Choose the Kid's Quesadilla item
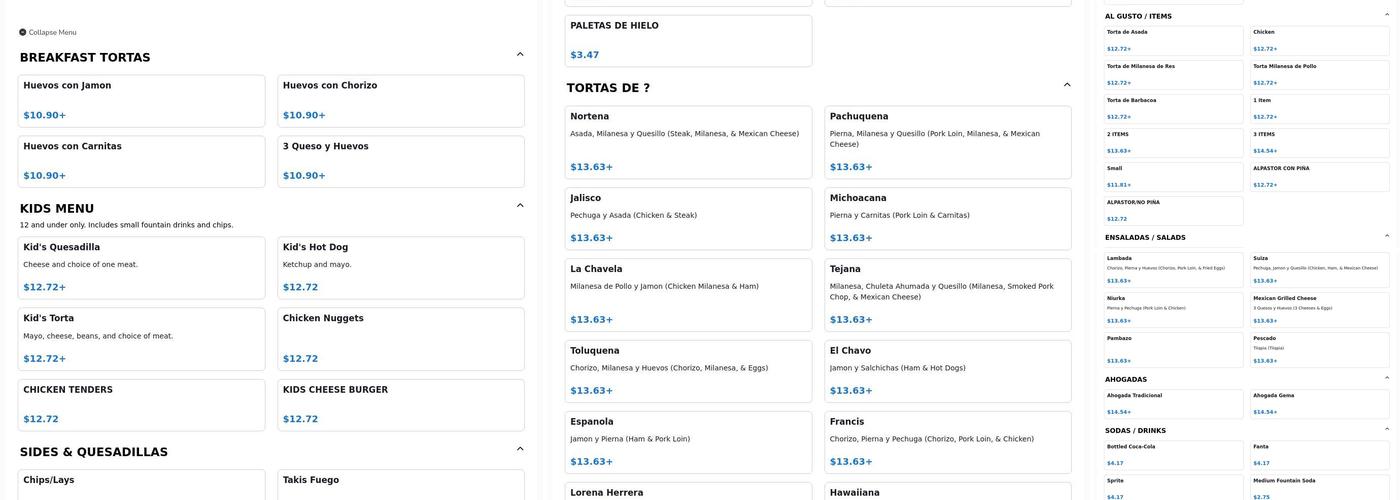The image size is (1400, 500). coord(141,267)
